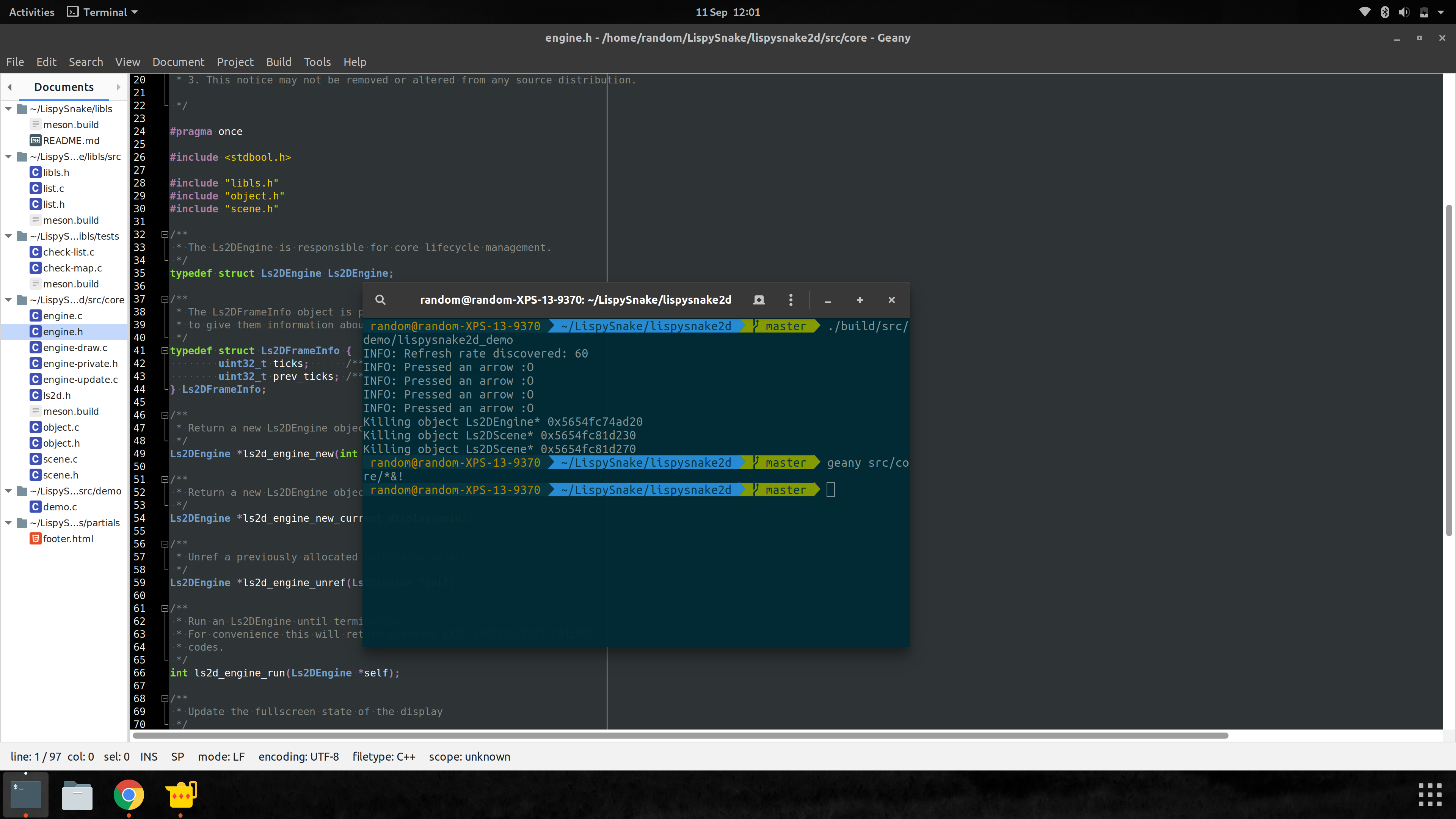Open Files from the dock

77,795
